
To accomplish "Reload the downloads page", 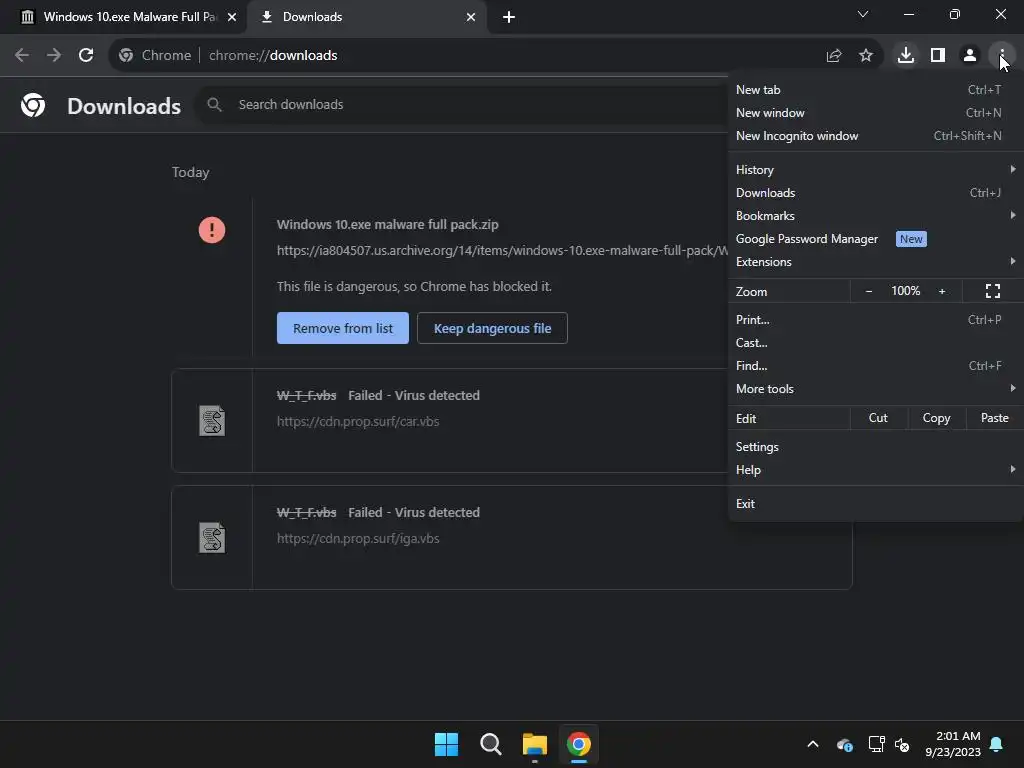I will [86, 56].
